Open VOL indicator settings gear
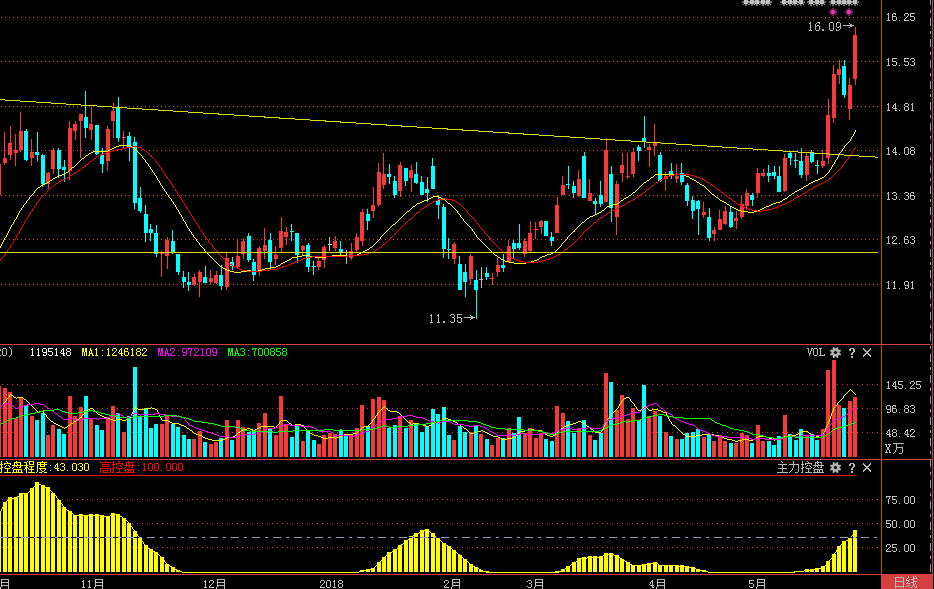This screenshot has height=589, width=934. [835, 353]
